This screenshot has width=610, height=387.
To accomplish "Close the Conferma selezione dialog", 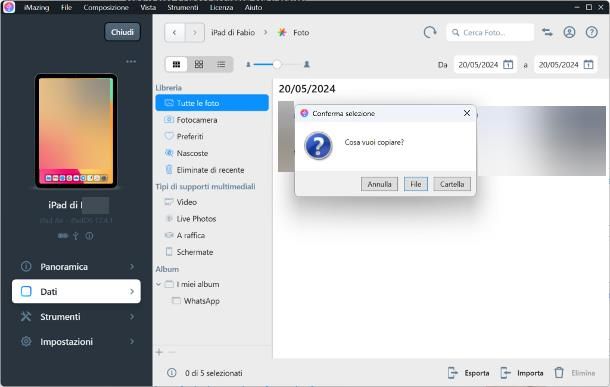I will [467, 113].
